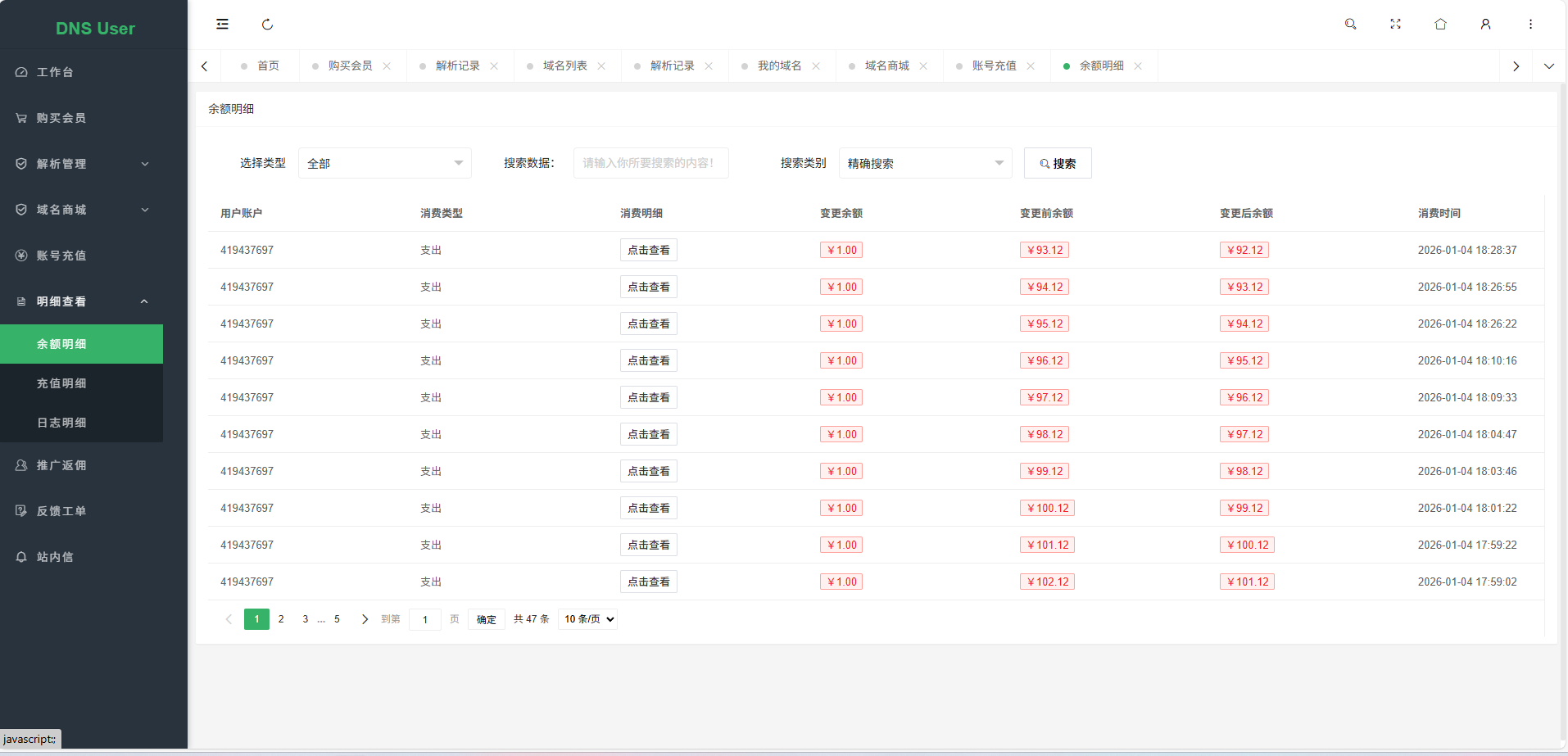1568x756 pixels.
Task: Open 充值明细 in the sidebar
Action: (61, 383)
